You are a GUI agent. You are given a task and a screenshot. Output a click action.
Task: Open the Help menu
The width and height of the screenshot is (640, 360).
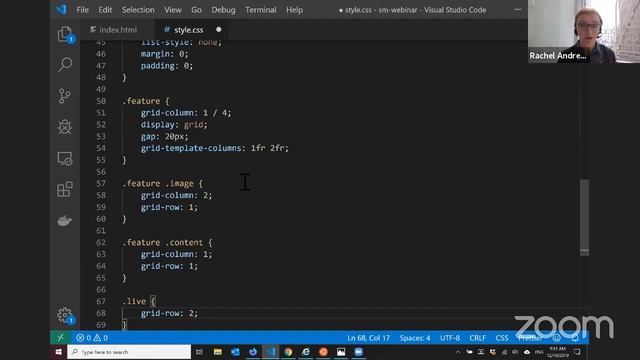click(x=294, y=10)
